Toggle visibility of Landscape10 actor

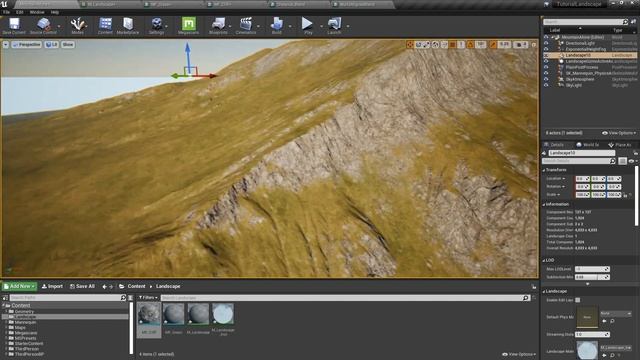pos(546,55)
